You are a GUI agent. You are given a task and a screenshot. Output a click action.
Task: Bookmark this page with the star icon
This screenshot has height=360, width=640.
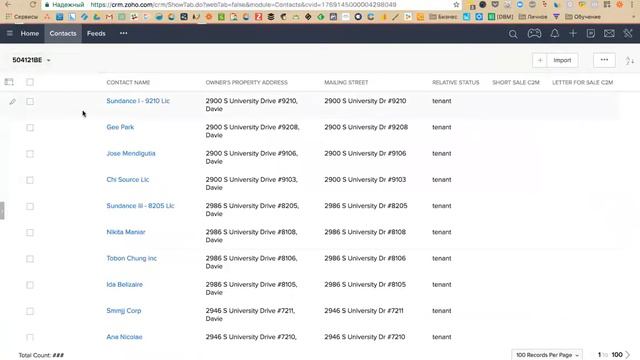click(456, 5)
